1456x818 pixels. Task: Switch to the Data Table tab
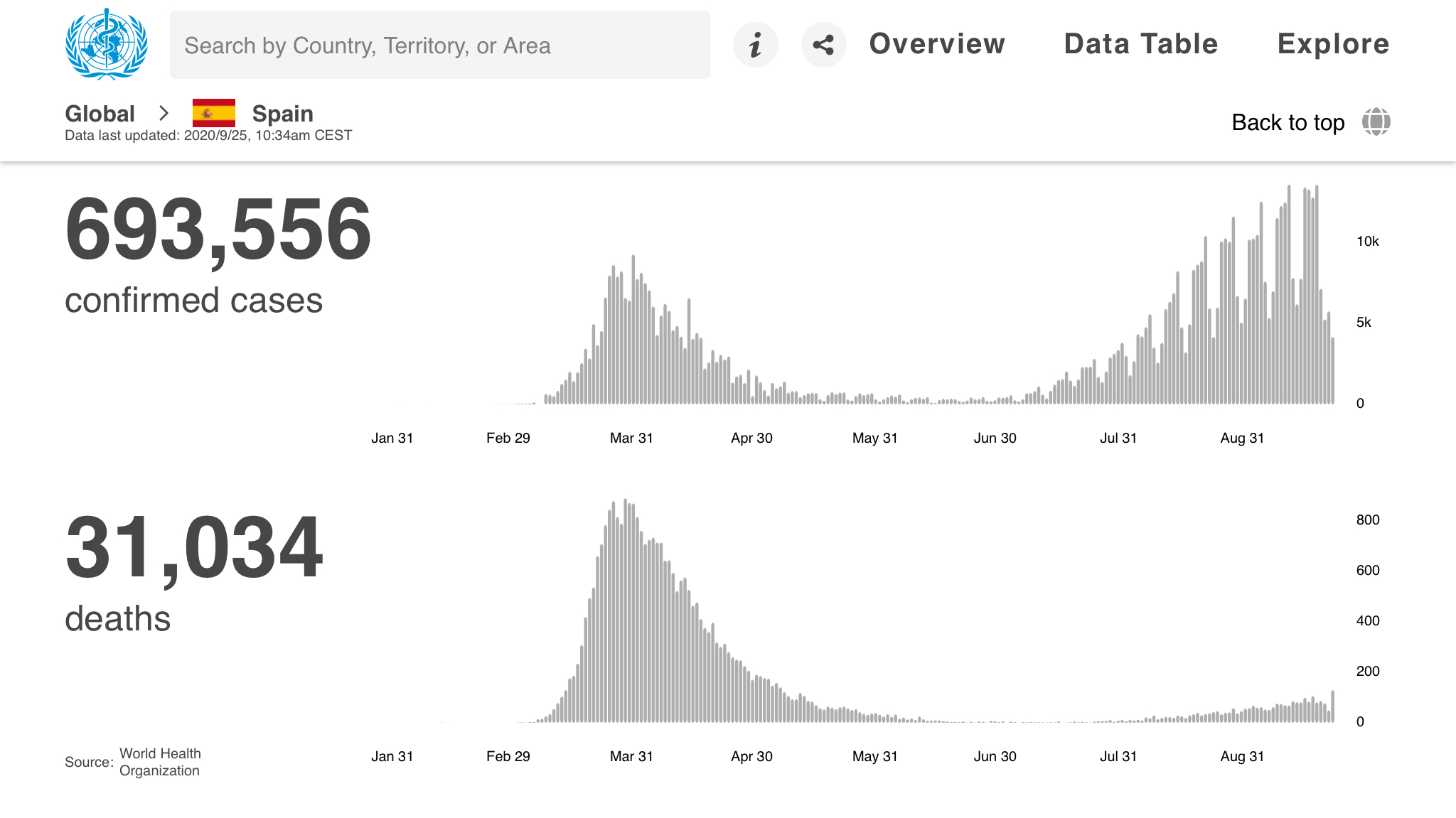[1140, 44]
